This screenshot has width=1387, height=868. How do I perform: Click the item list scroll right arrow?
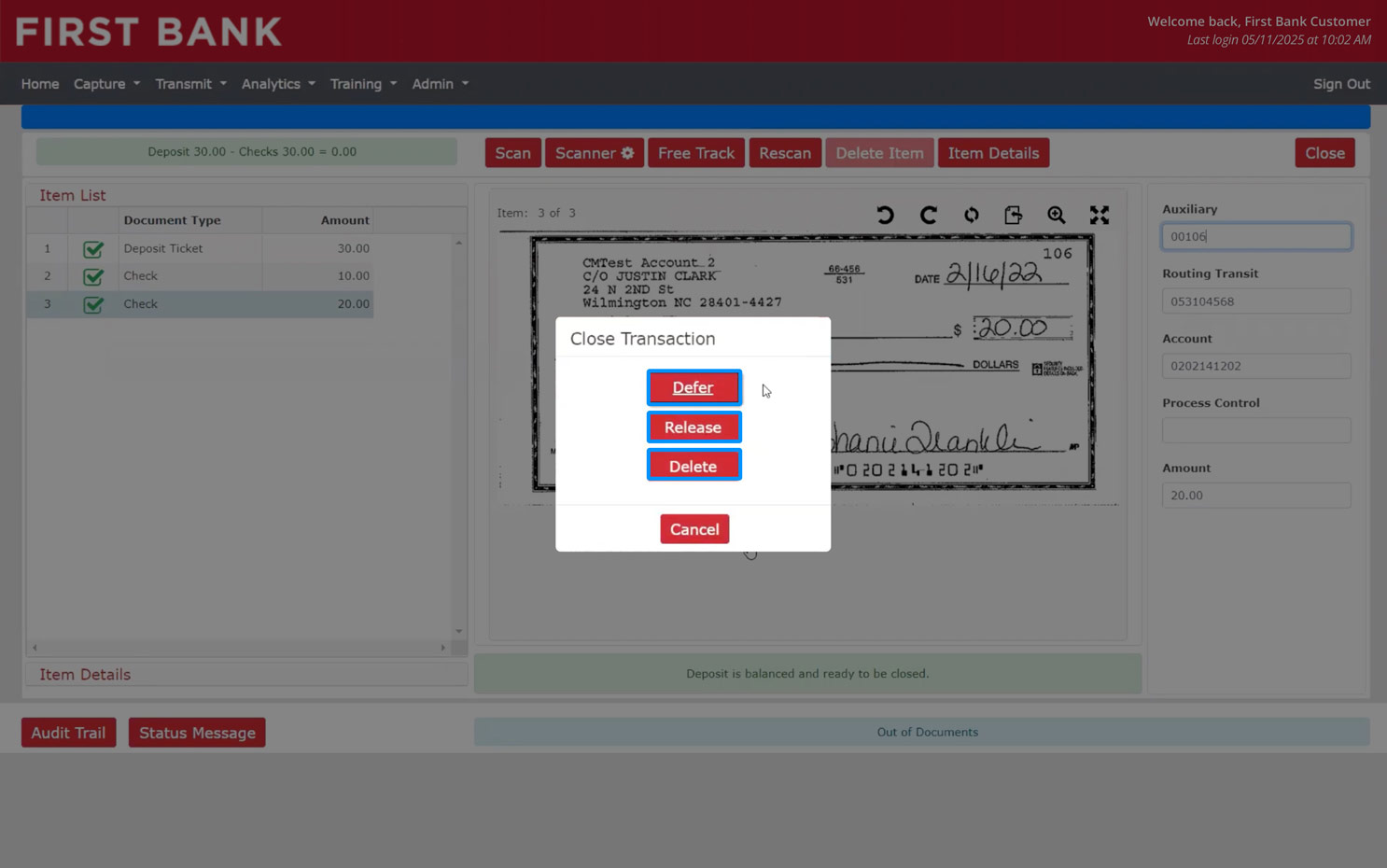pyautogui.click(x=442, y=648)
